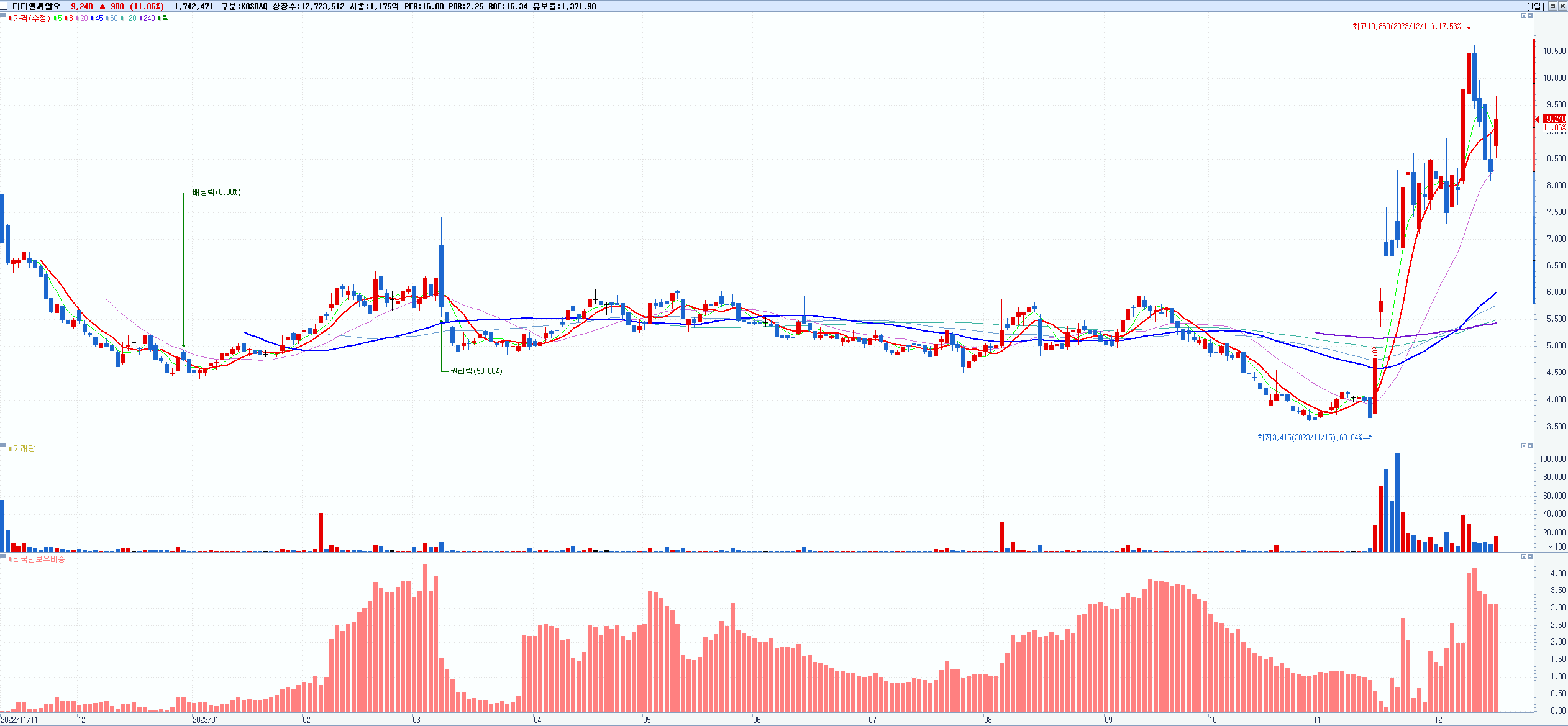Select the 120-day moving average legend
1568x726 pixels.
click(130, 19)
